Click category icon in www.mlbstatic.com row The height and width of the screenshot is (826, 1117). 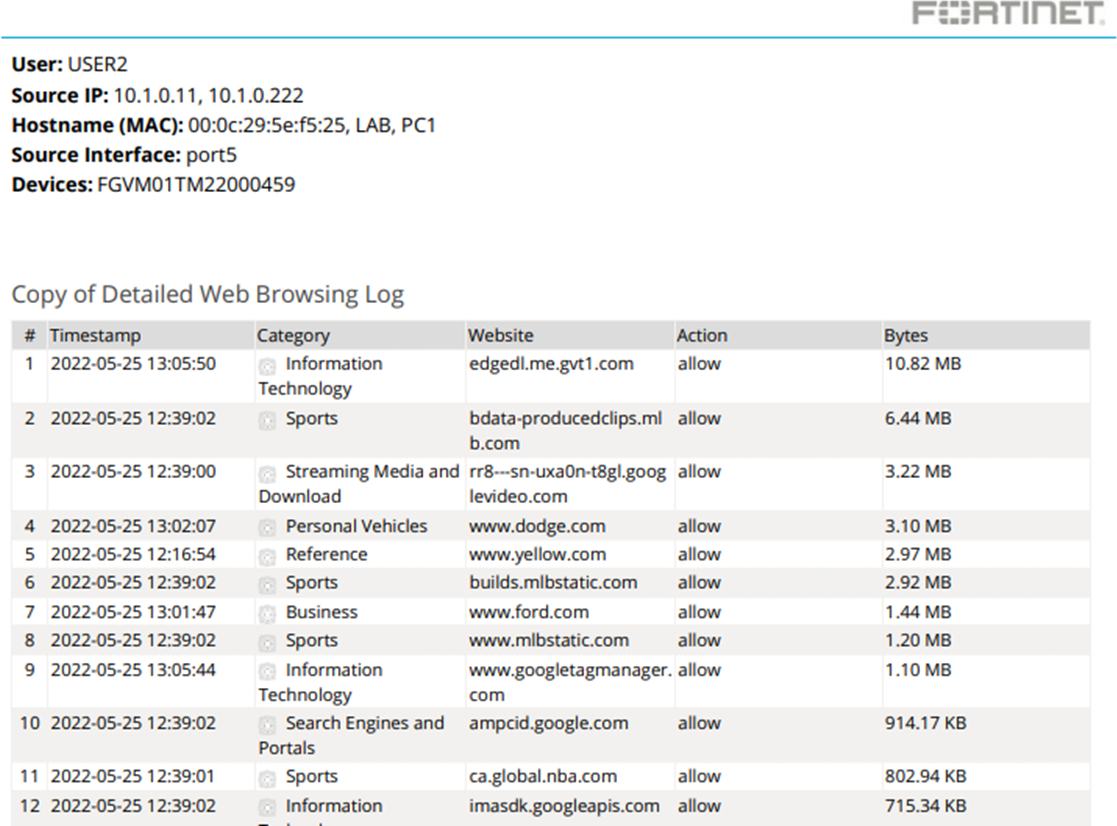267,643
